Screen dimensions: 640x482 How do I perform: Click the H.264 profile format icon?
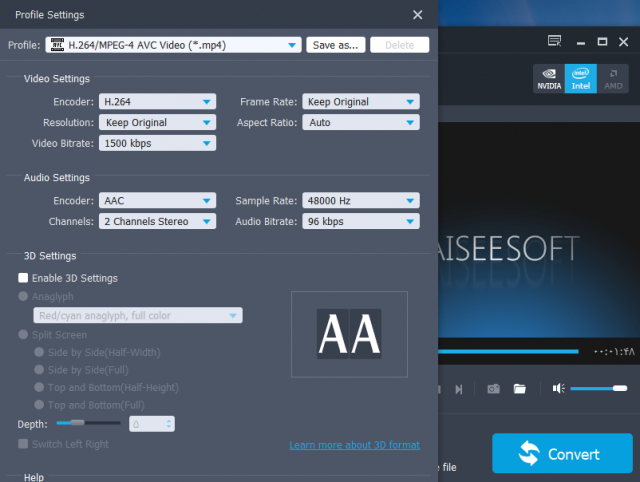click(x=57, y=45)
